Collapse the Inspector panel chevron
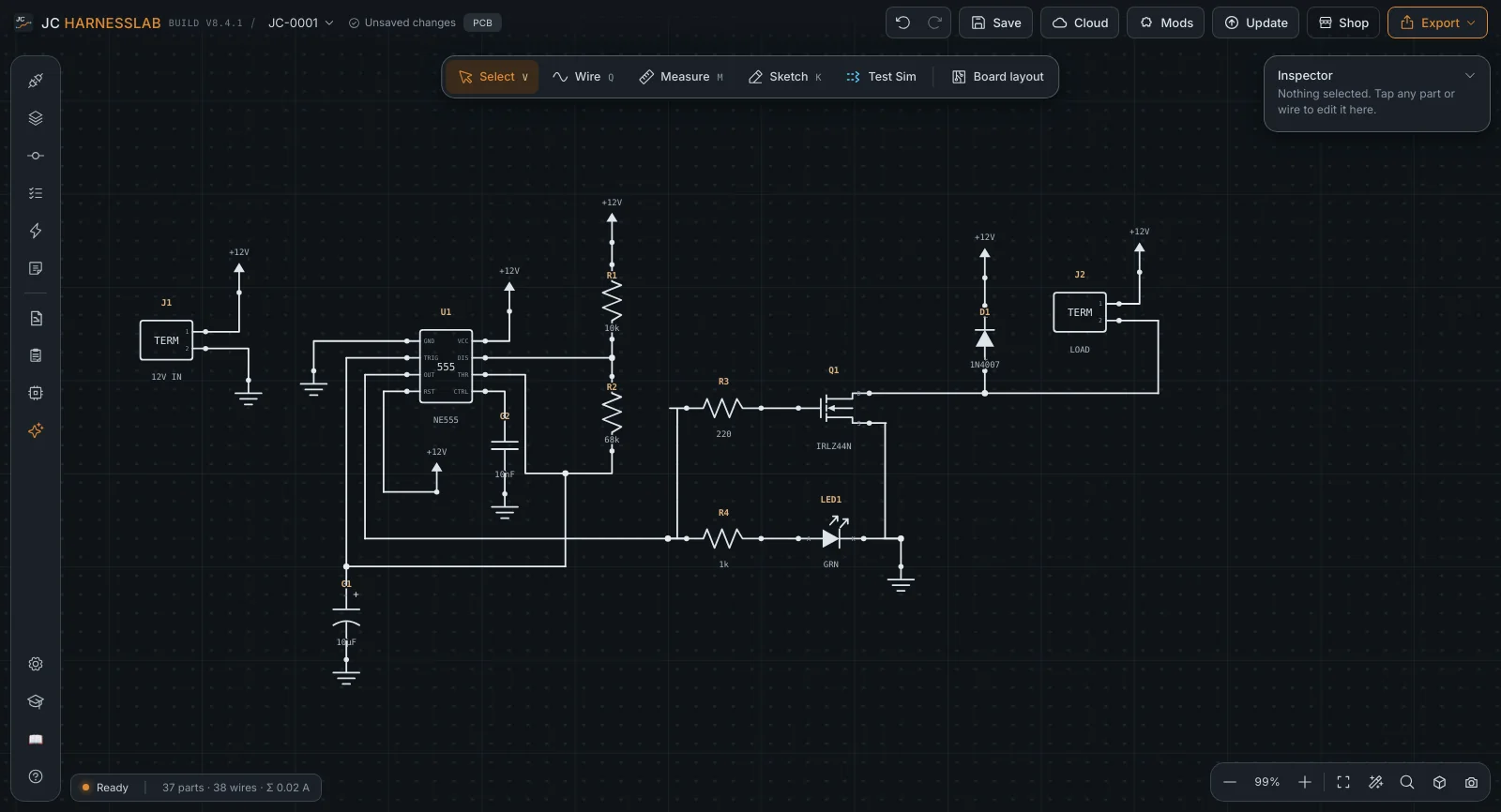Image resolution: width=1501 pixels, height=812 pixels. [x=1470, y=76]
